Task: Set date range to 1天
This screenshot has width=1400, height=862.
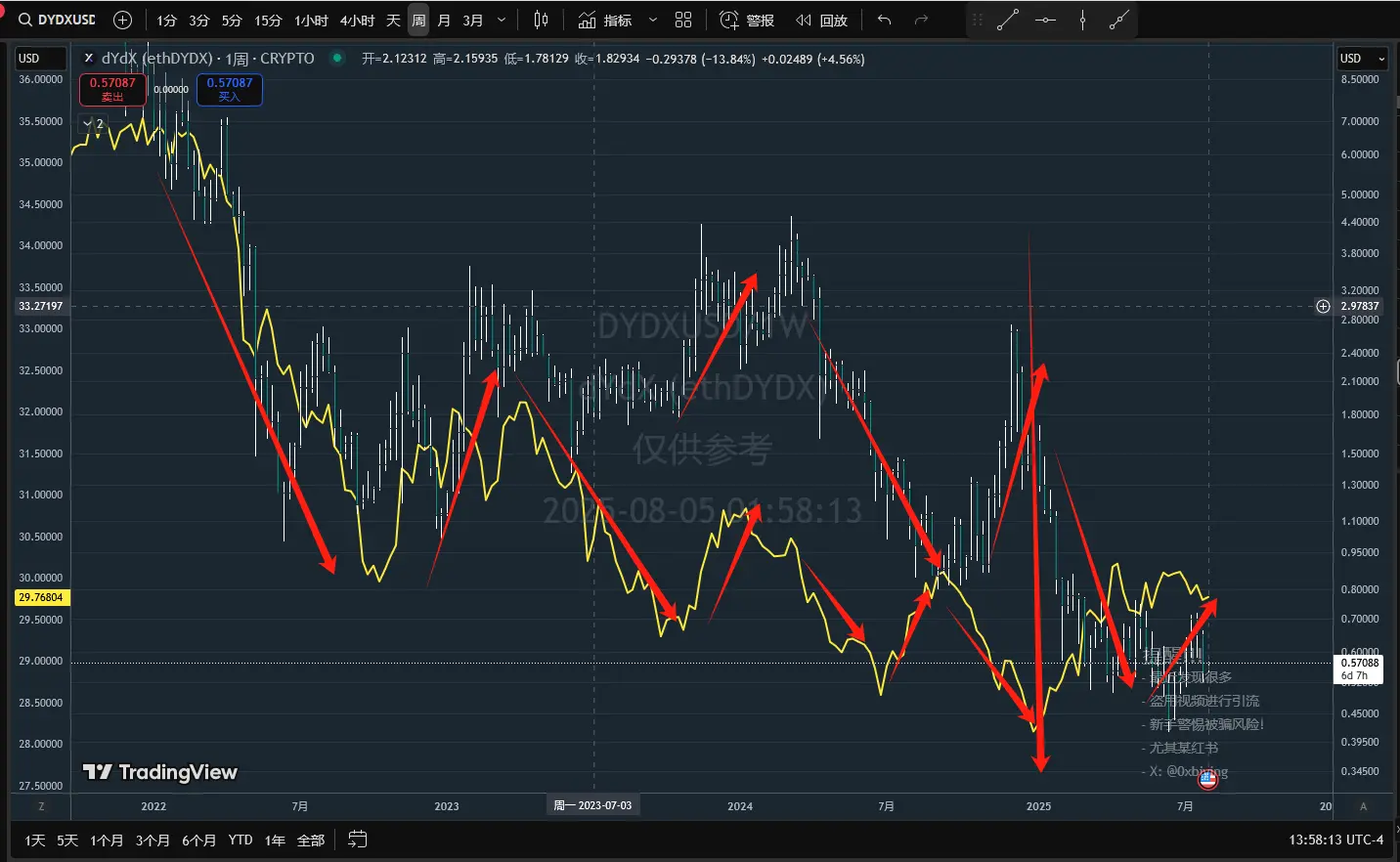Action: pyautogui.click(x=35, y=840)
